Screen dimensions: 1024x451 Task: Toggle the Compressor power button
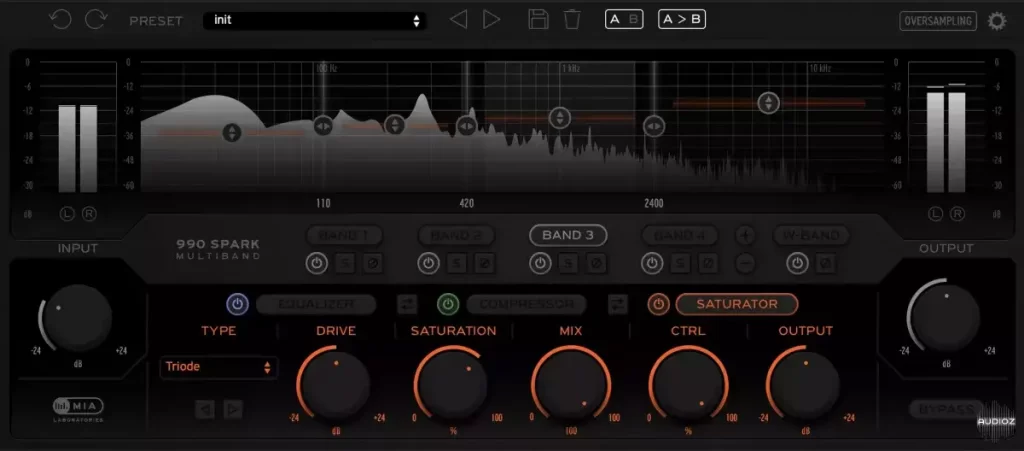[448, 304]
